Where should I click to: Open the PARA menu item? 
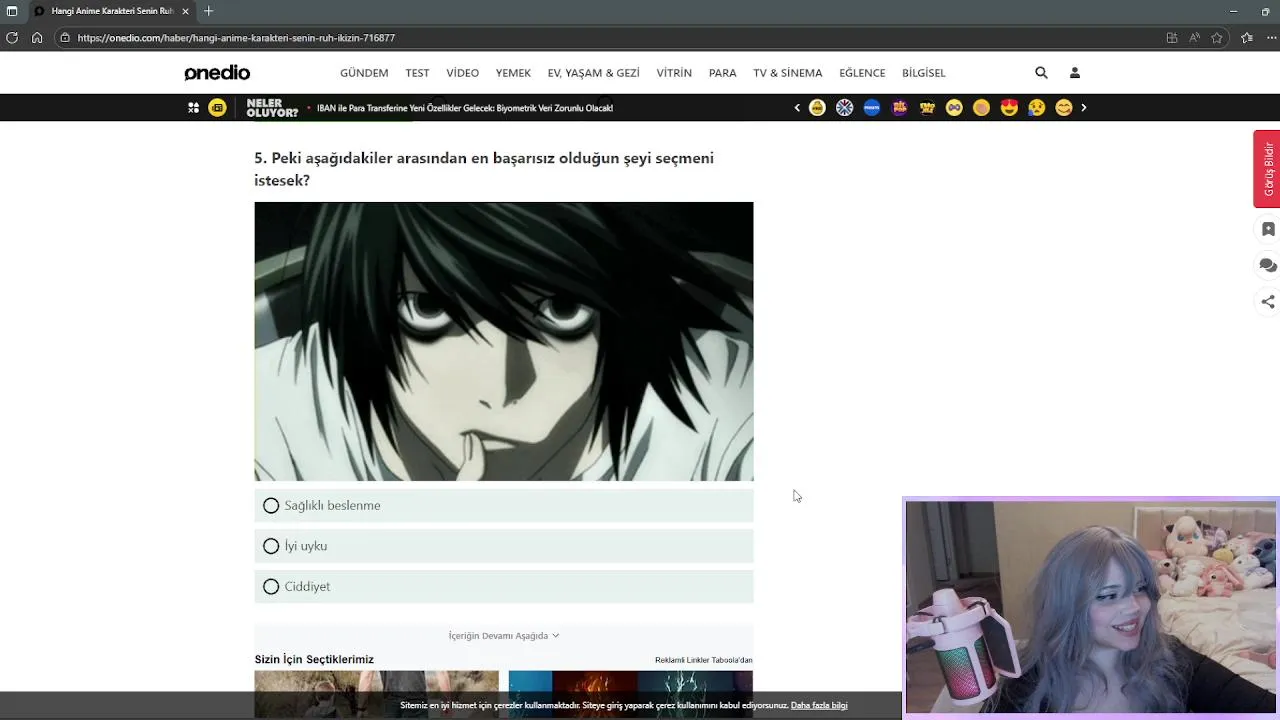(723, 73)
